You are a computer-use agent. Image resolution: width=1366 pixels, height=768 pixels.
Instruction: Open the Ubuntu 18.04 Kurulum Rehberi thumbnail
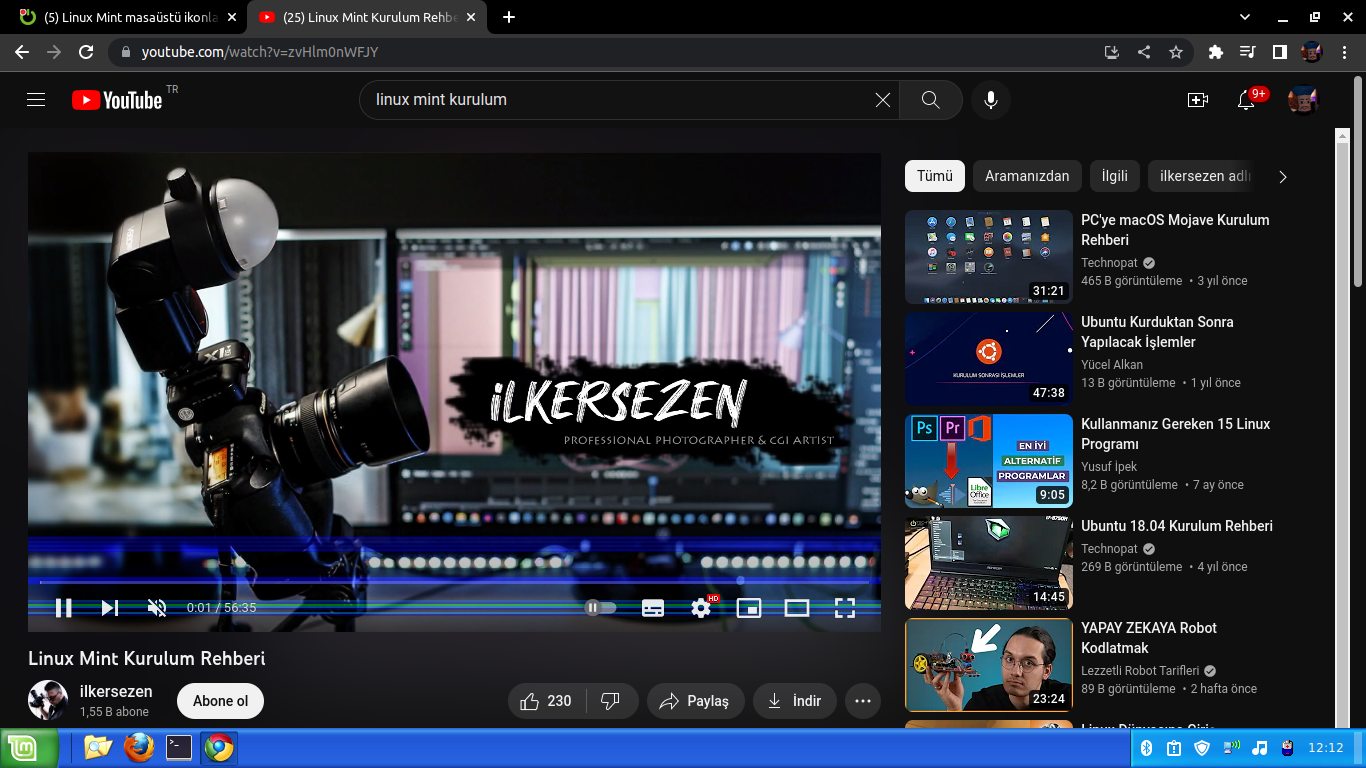(x=989, y=563)
